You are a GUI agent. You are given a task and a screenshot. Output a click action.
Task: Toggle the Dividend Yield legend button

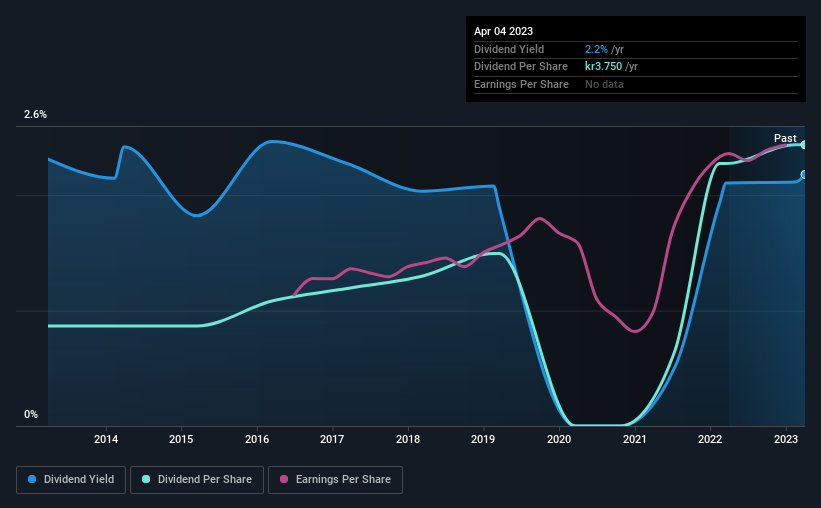71,480
